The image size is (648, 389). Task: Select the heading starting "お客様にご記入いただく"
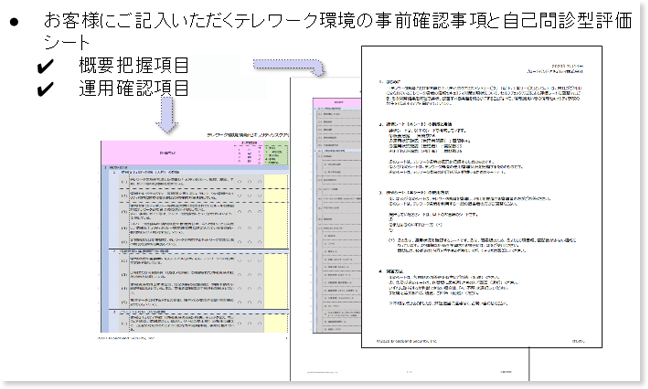[338, 31]
